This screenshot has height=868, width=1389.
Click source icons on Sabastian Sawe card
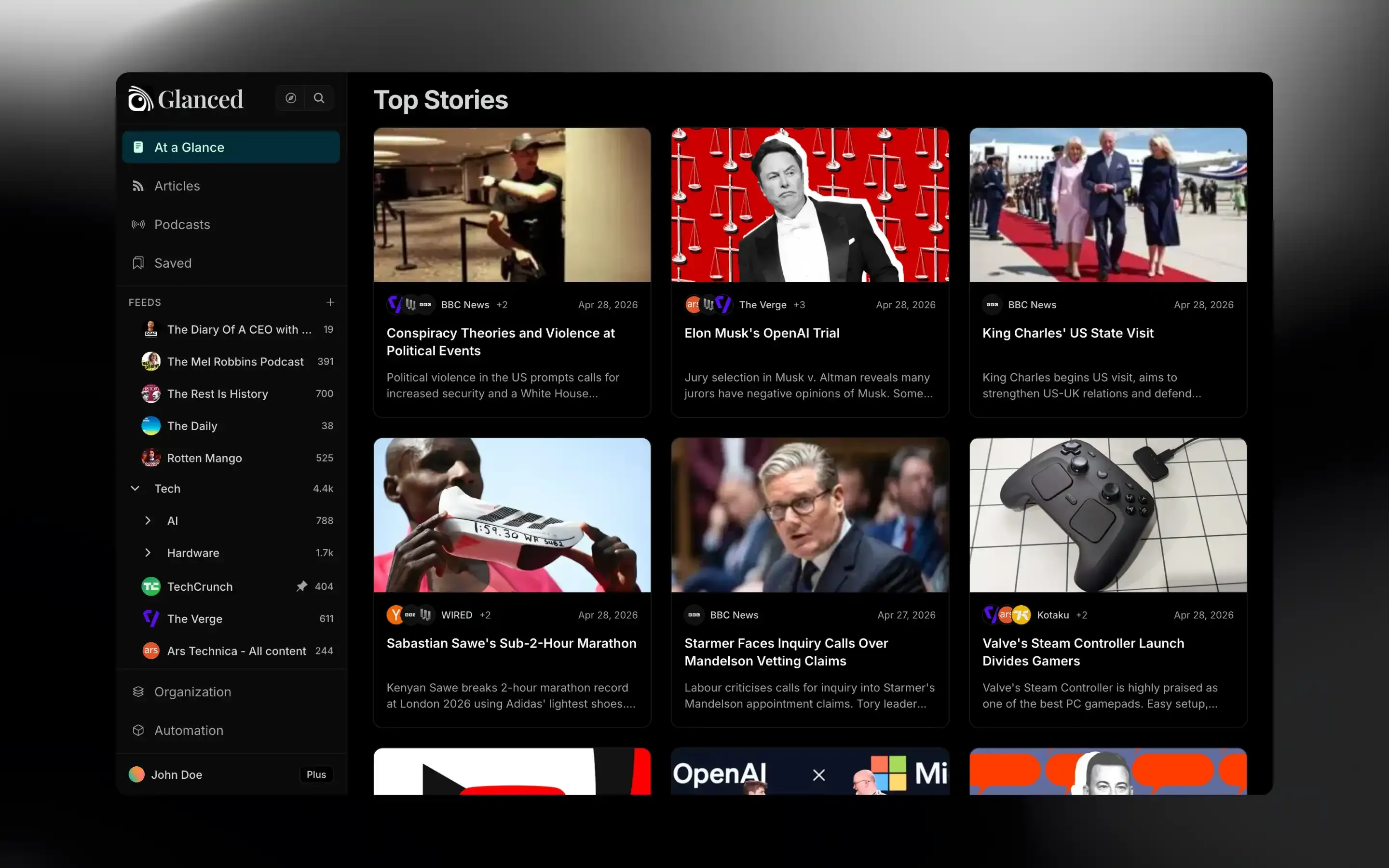(410, 615)
